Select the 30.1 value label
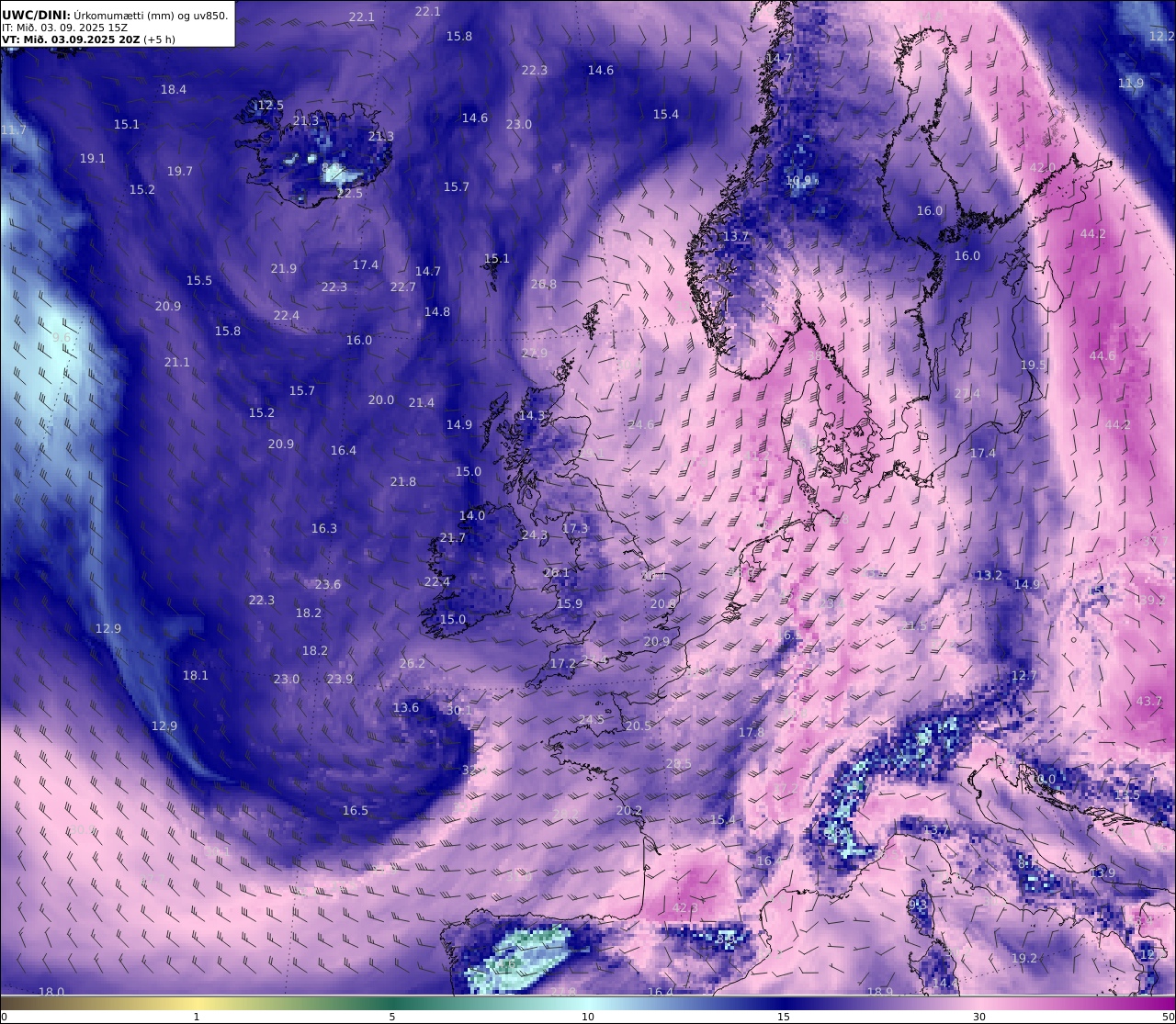The width and height of the screenshot is (1176, 1024). click(x=458, y=710)
